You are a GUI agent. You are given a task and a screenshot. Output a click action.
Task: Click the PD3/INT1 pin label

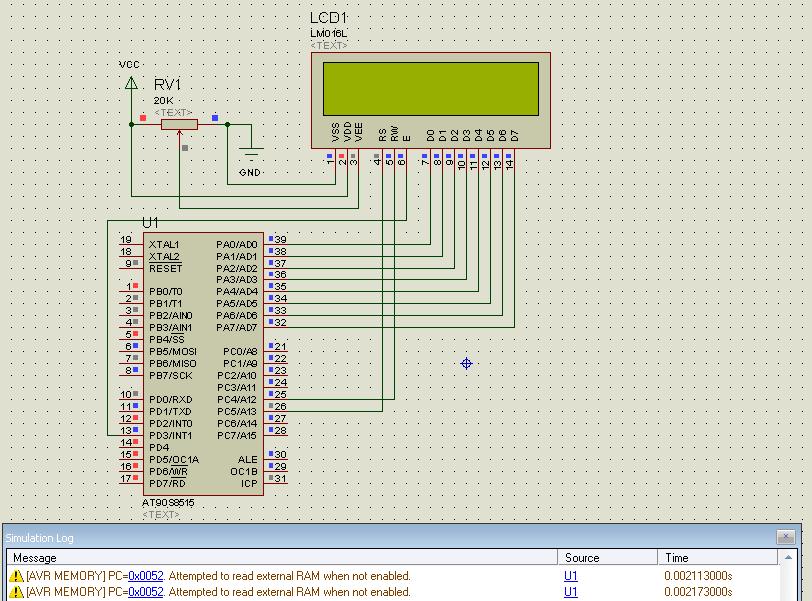click(170, 435)
